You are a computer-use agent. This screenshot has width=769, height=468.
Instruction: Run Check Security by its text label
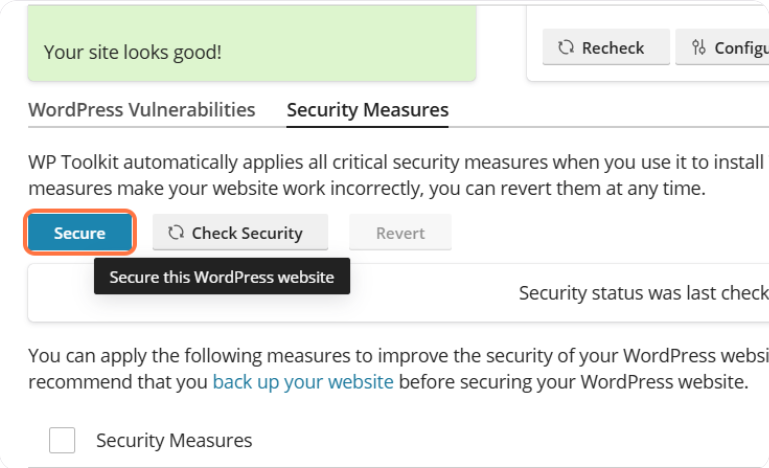[x=247, y=233]
